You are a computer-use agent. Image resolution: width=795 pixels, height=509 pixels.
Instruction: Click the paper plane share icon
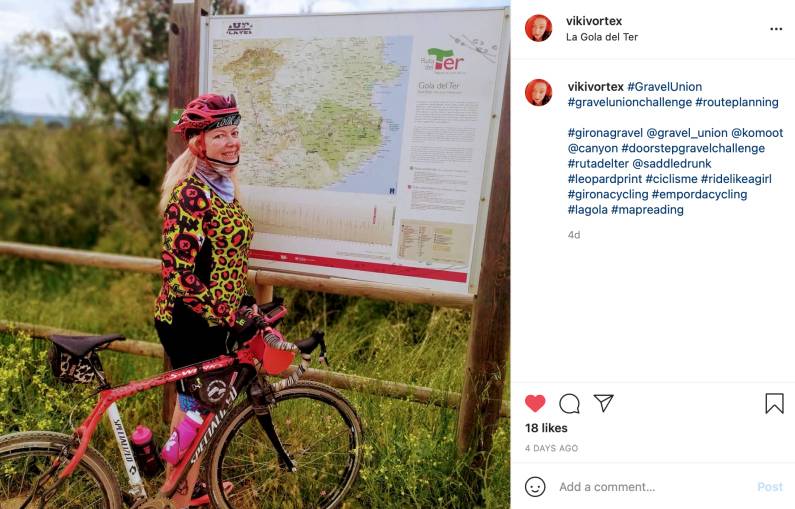coord(603,403)
